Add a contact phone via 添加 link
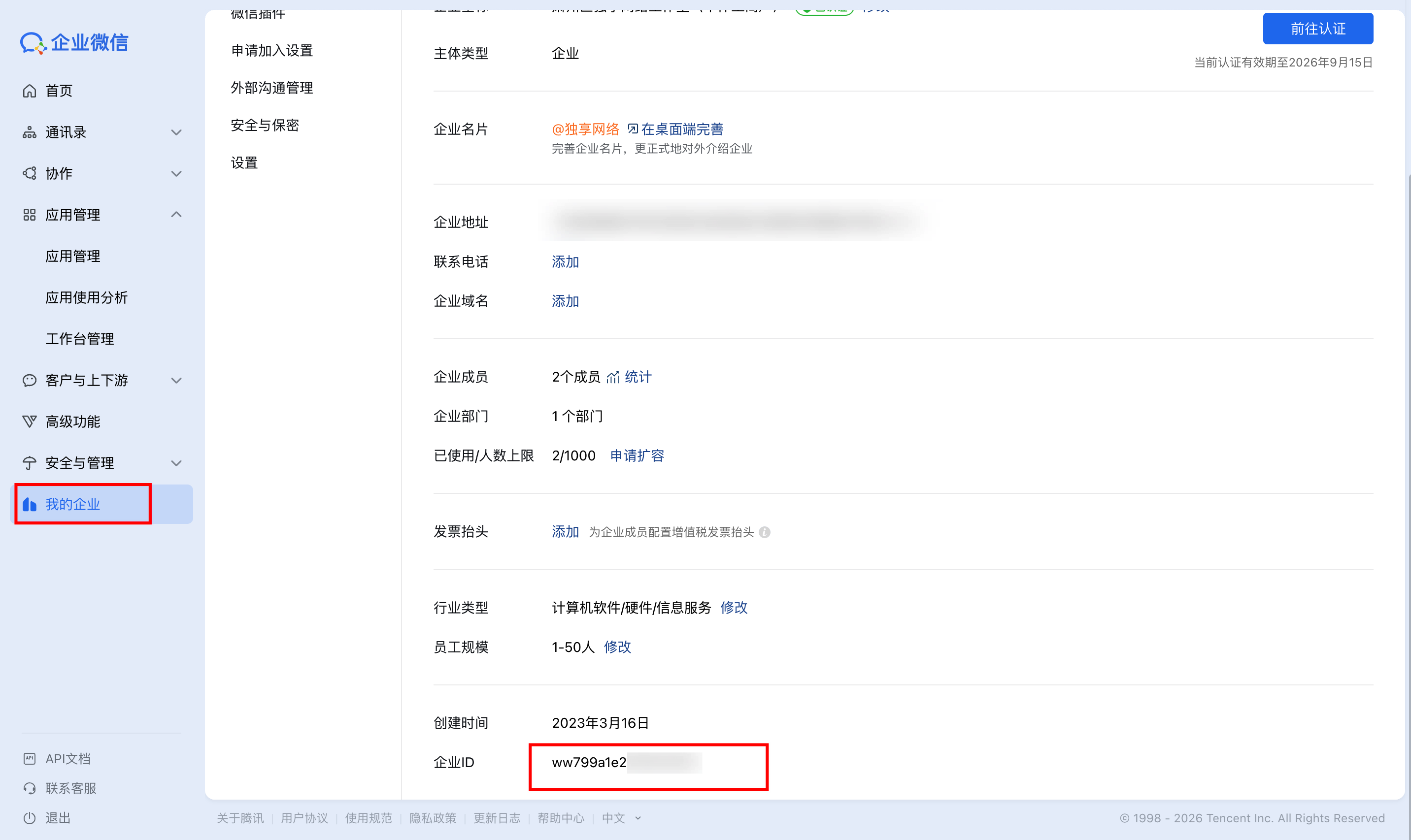 [x=565, y=261]
